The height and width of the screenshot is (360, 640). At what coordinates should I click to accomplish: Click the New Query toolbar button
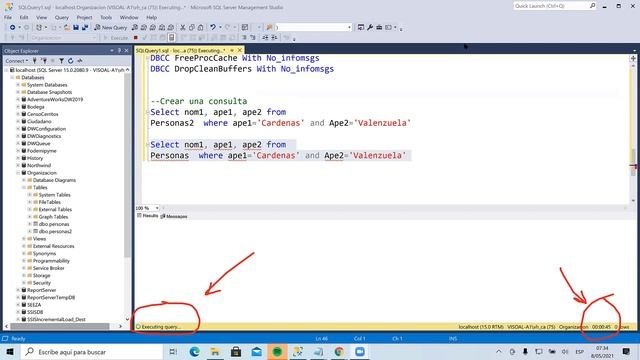click(x=111, y=27)
